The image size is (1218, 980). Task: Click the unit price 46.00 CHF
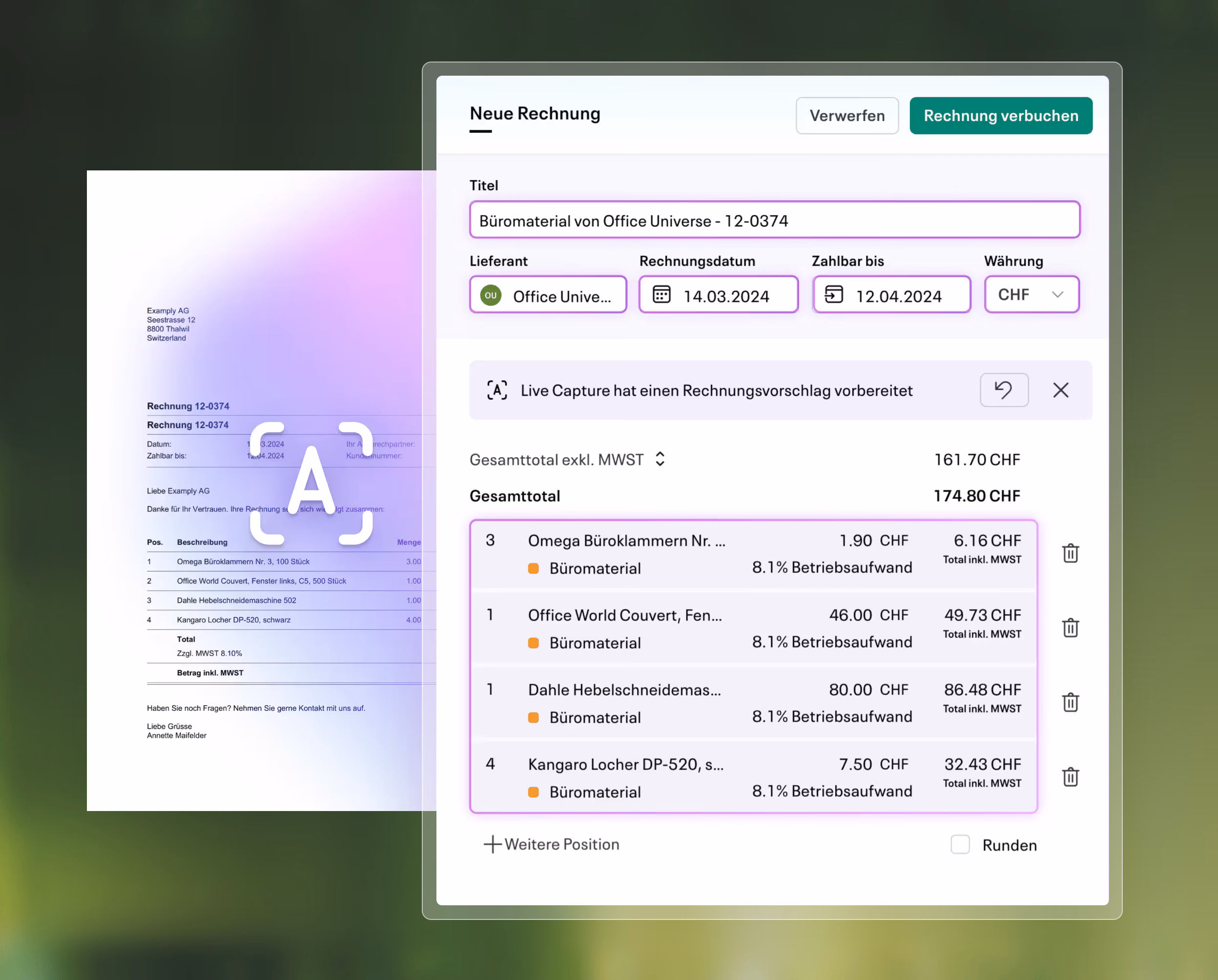868,615
